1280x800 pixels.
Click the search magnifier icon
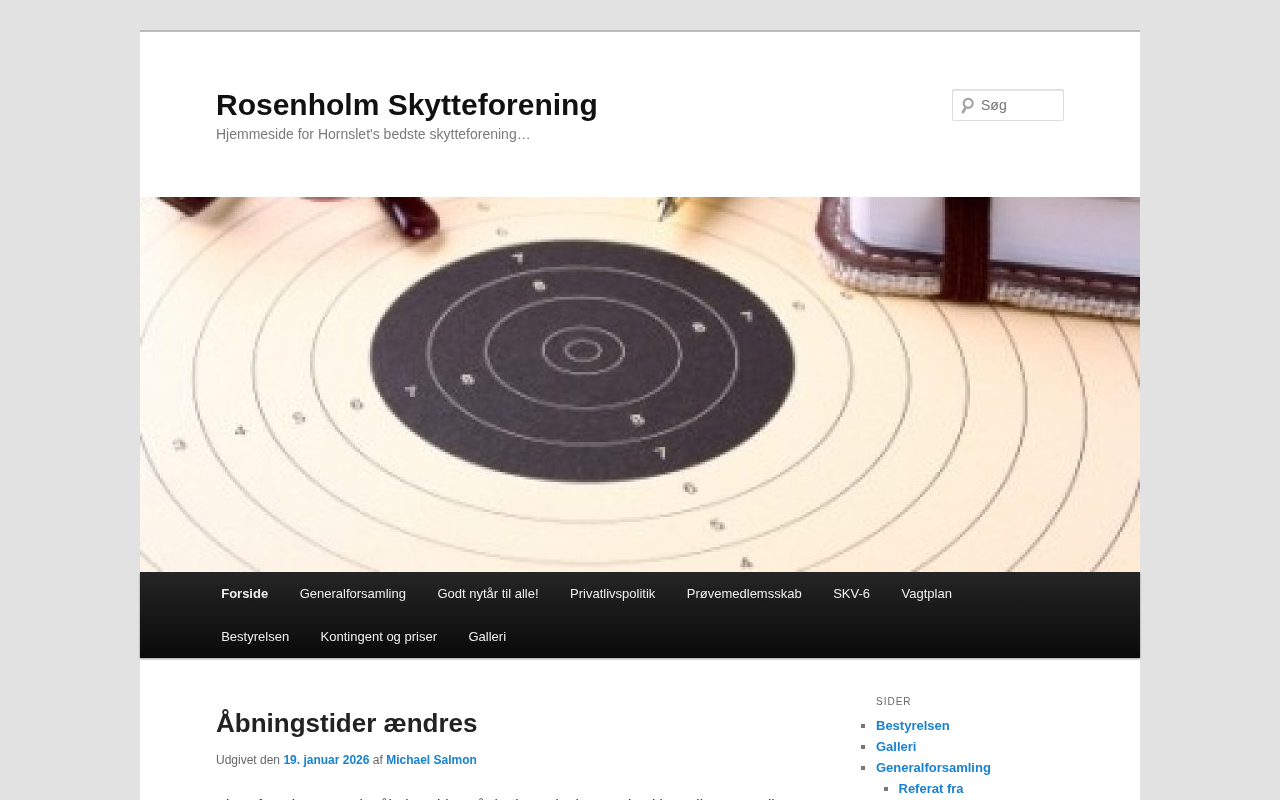point(967,105)
